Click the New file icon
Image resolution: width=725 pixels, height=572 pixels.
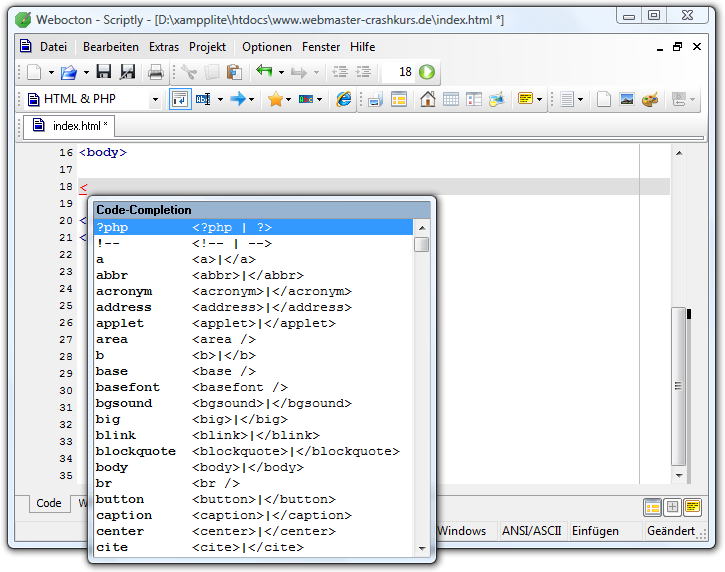pyautogui.click(x=33, y=72)
